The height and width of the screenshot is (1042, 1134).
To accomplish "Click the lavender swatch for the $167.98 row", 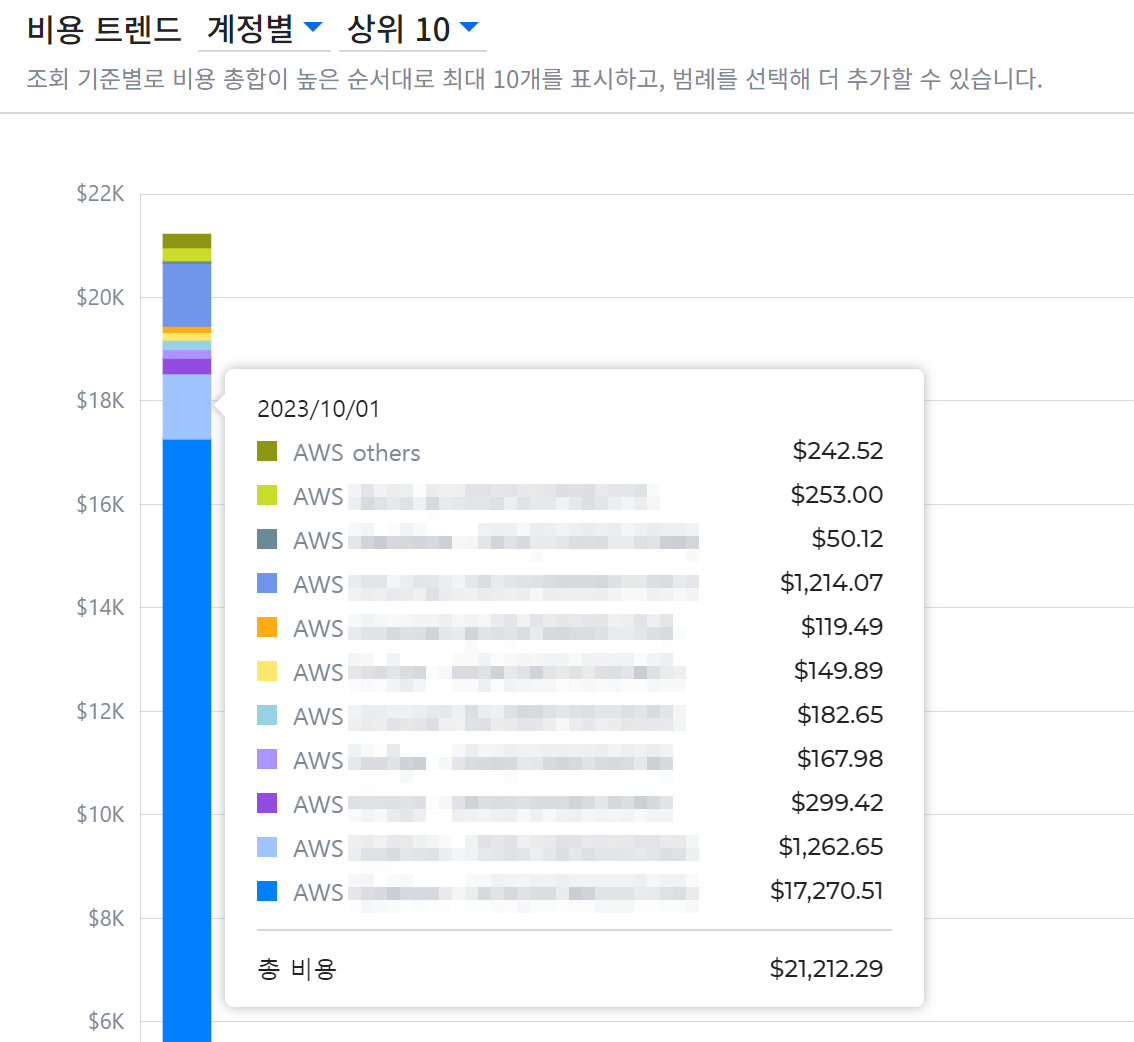I will click(267, 759).
